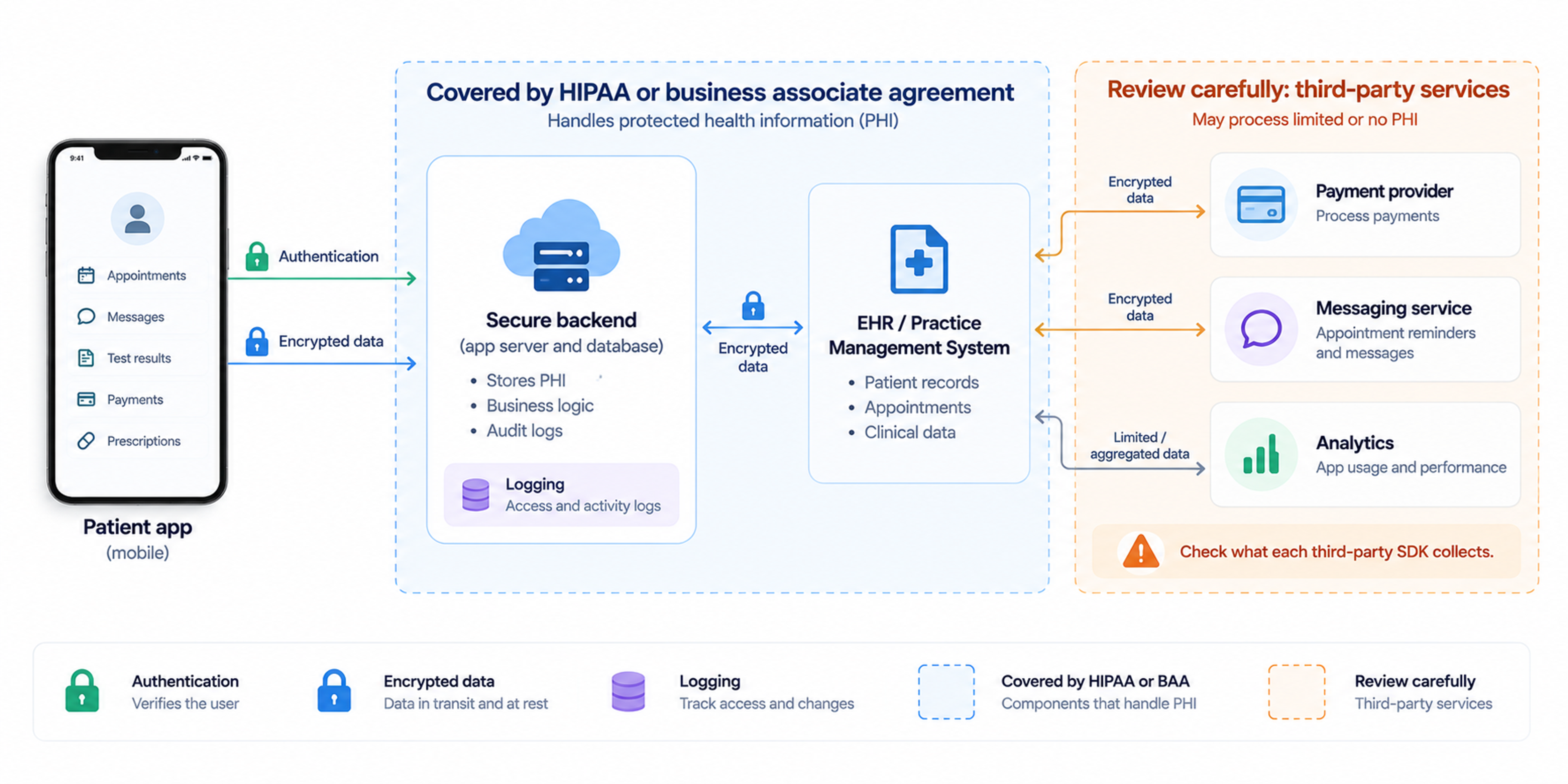Select the Analytics card title

1354,443
